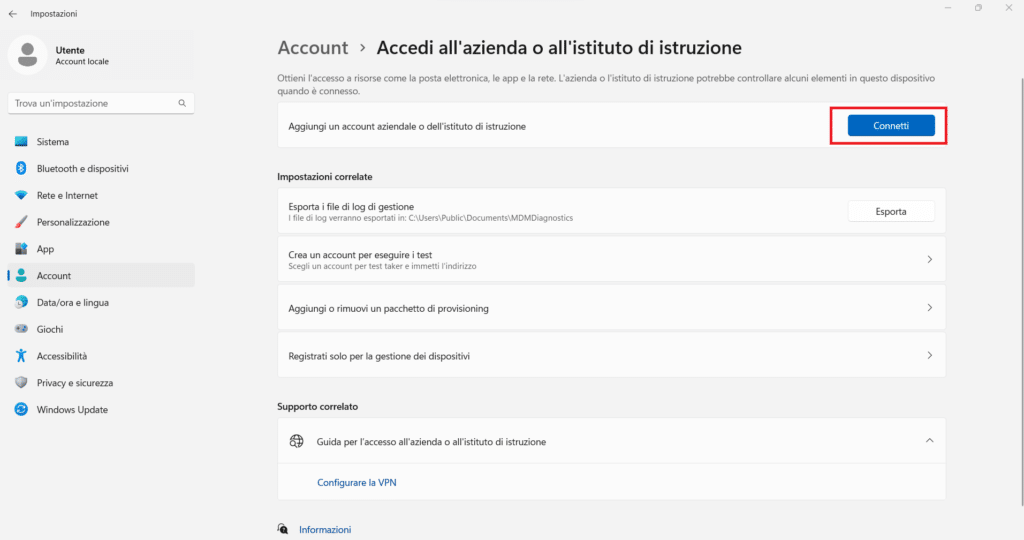The height and width of the screenshot is (540, 1024).
Task: Select the Personalizzazione paintbrush icon
Action: [21, 222]
